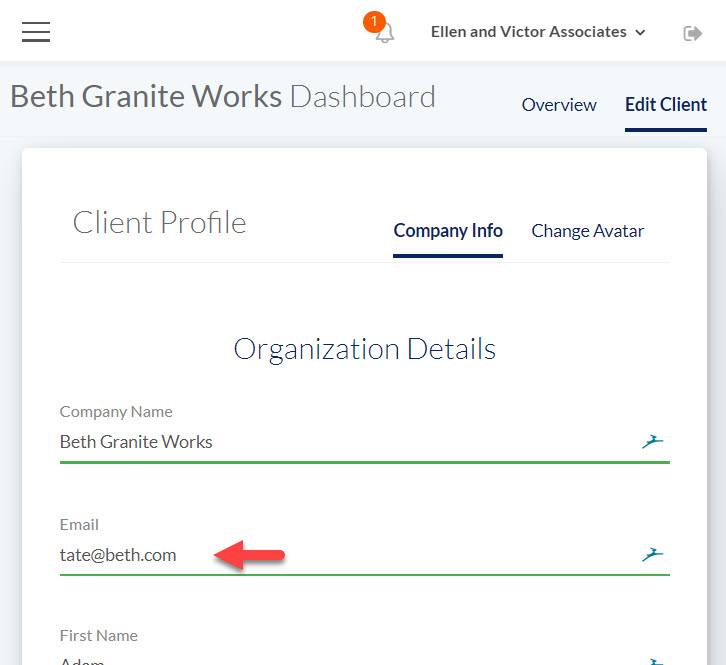Click the Client Profile heading
This screenshot has height=665, width=726.
tap(159, 222)
